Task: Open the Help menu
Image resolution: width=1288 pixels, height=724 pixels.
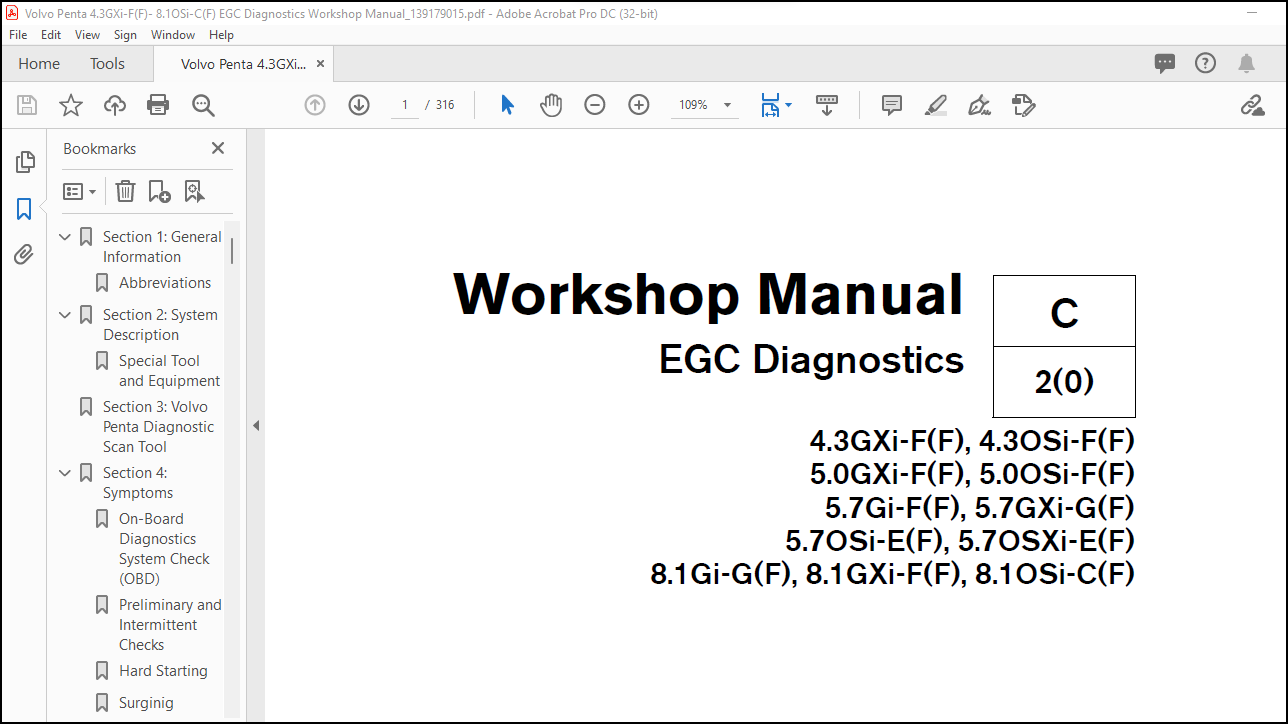Action: [221, 34]
